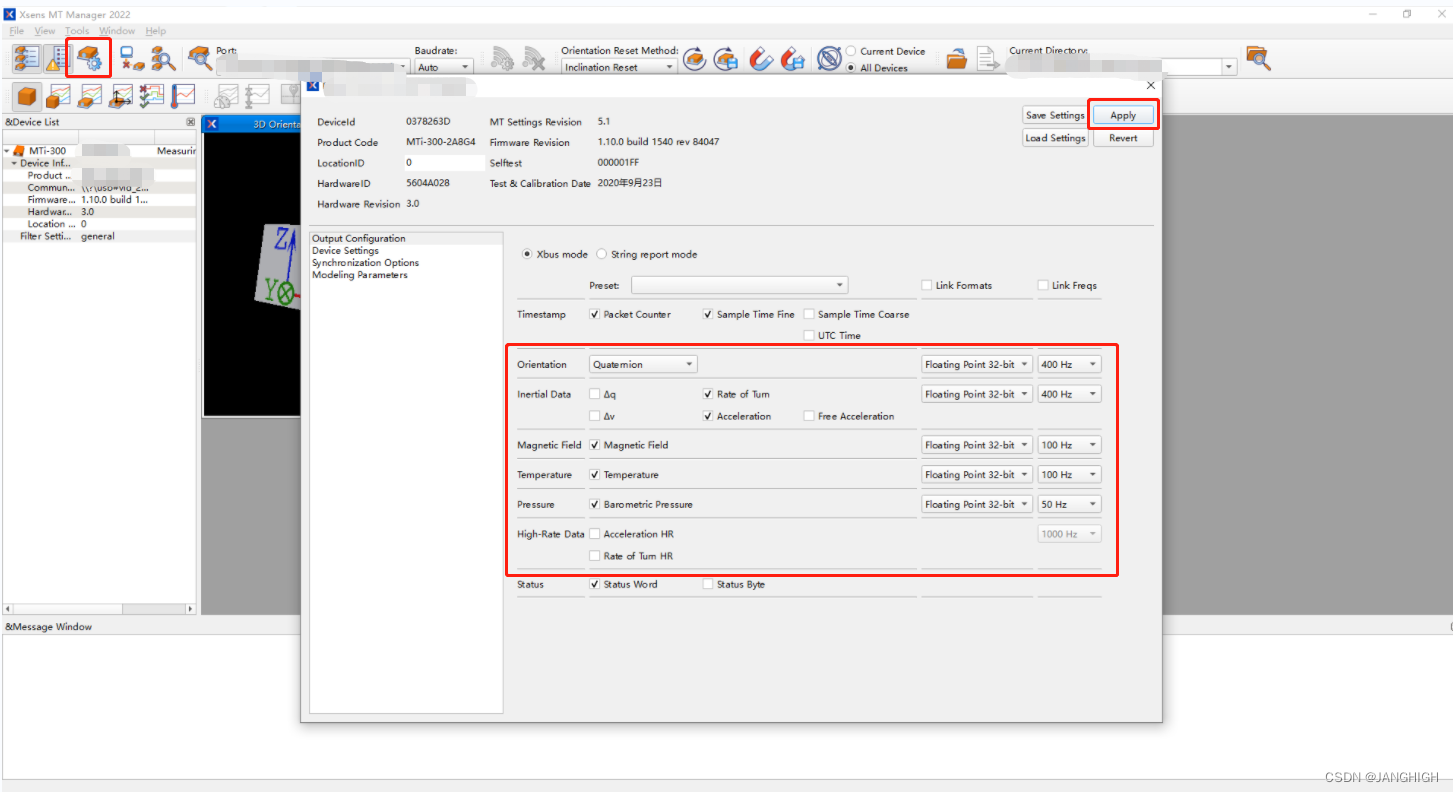Open the Tools menu
Viewport: 1453px width, 792px height.
click(77, 31)
